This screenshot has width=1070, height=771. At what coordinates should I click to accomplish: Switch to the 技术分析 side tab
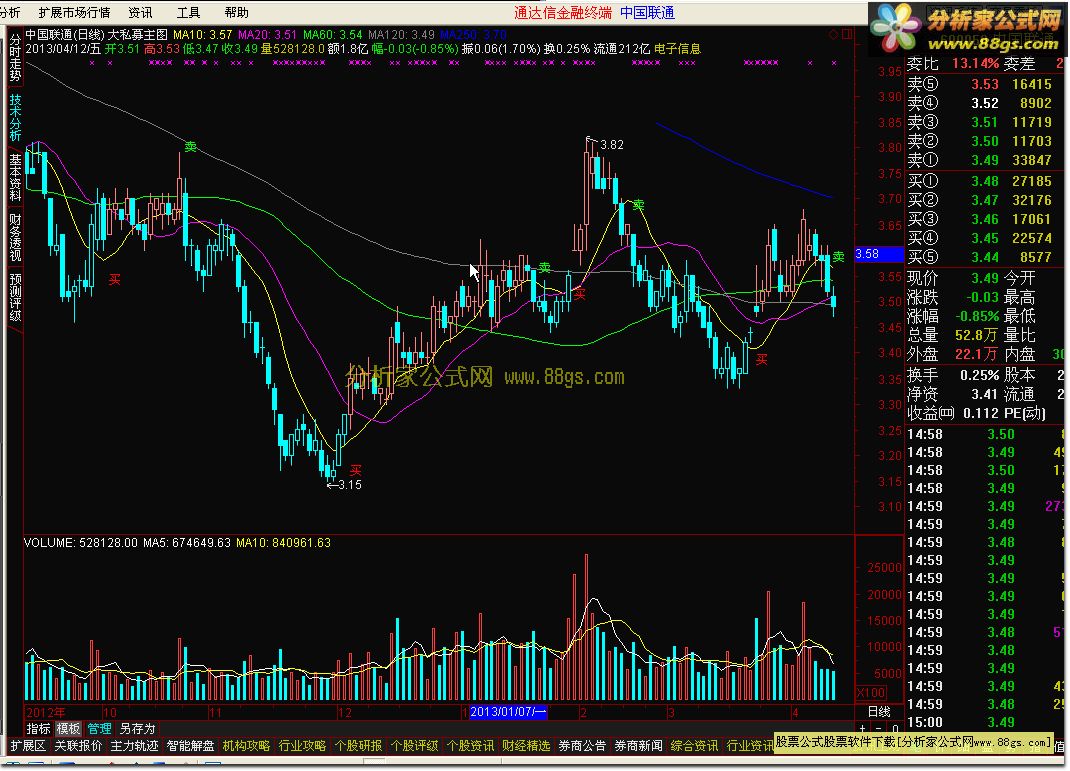click(x=15, y=117)
